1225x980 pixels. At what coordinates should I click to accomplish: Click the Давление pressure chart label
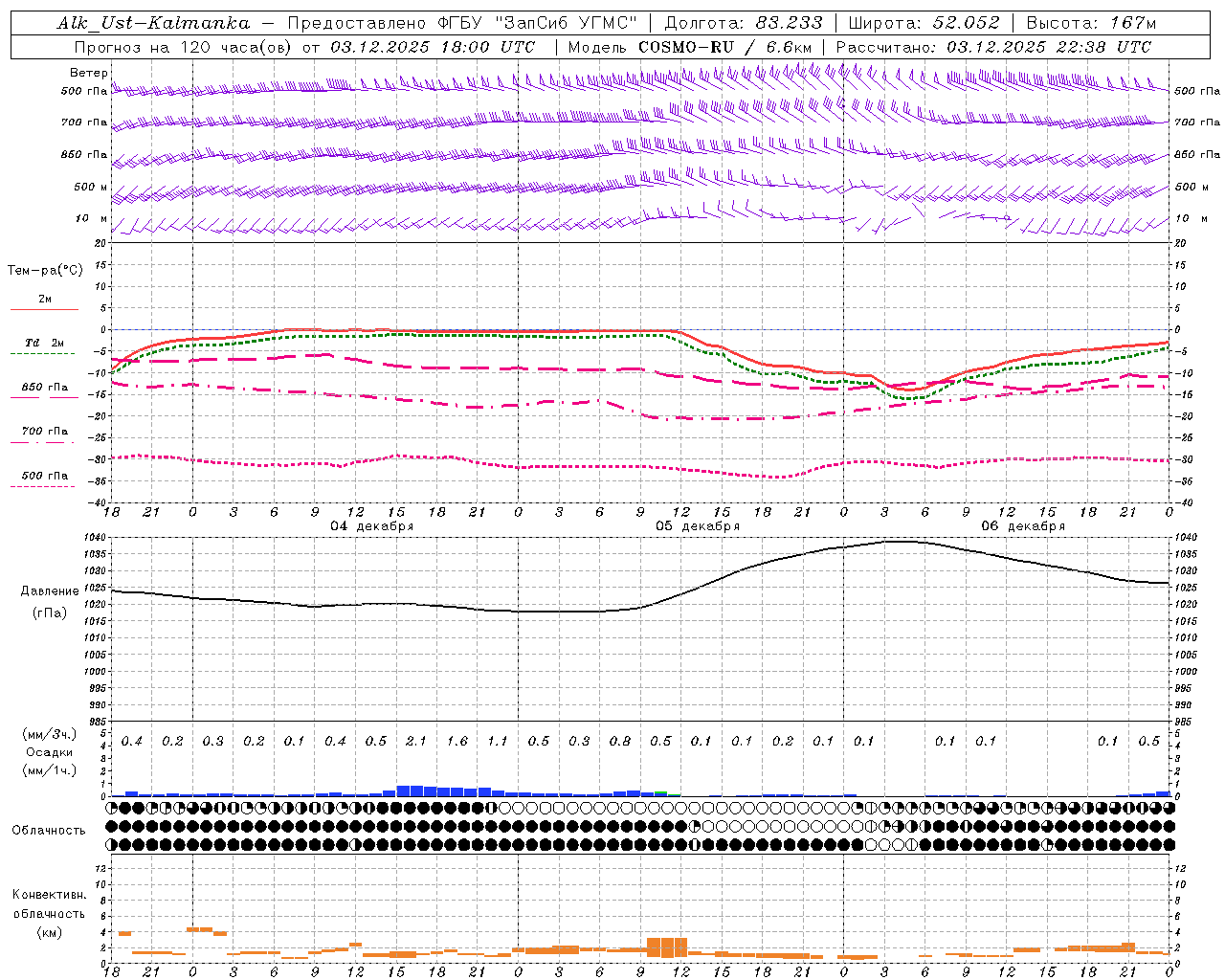(50, 591)
